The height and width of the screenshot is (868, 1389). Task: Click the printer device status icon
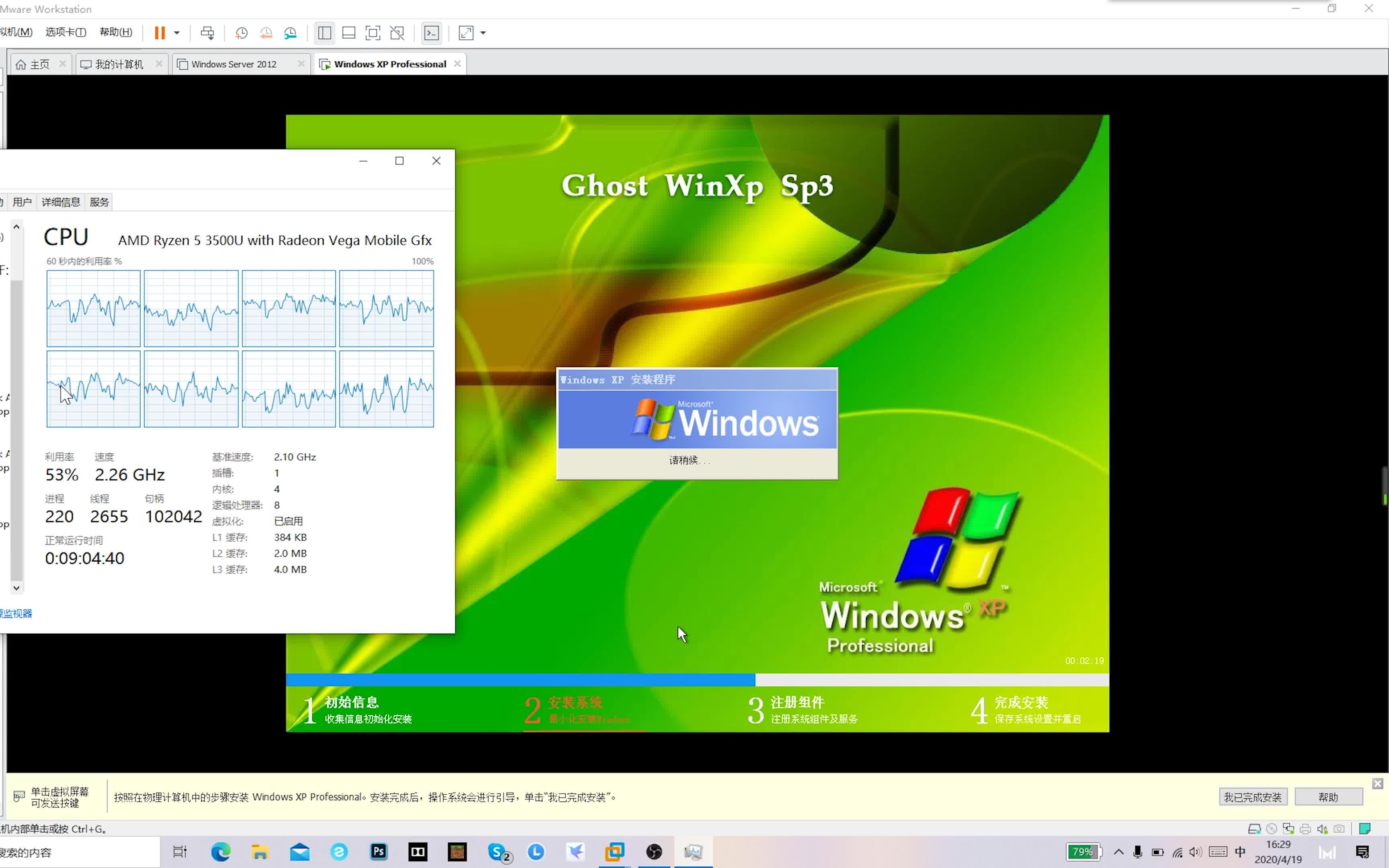tap(1305, 829)
